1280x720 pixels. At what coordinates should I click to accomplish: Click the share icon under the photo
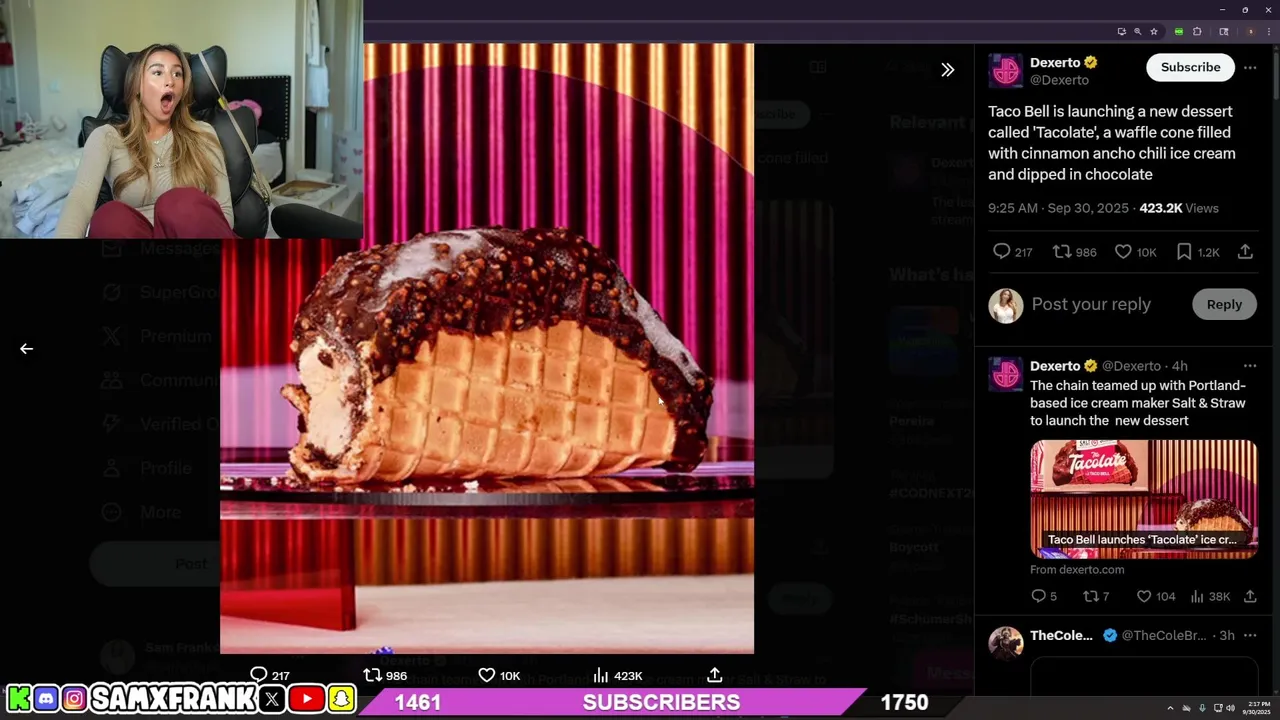(x=714, y=675)
